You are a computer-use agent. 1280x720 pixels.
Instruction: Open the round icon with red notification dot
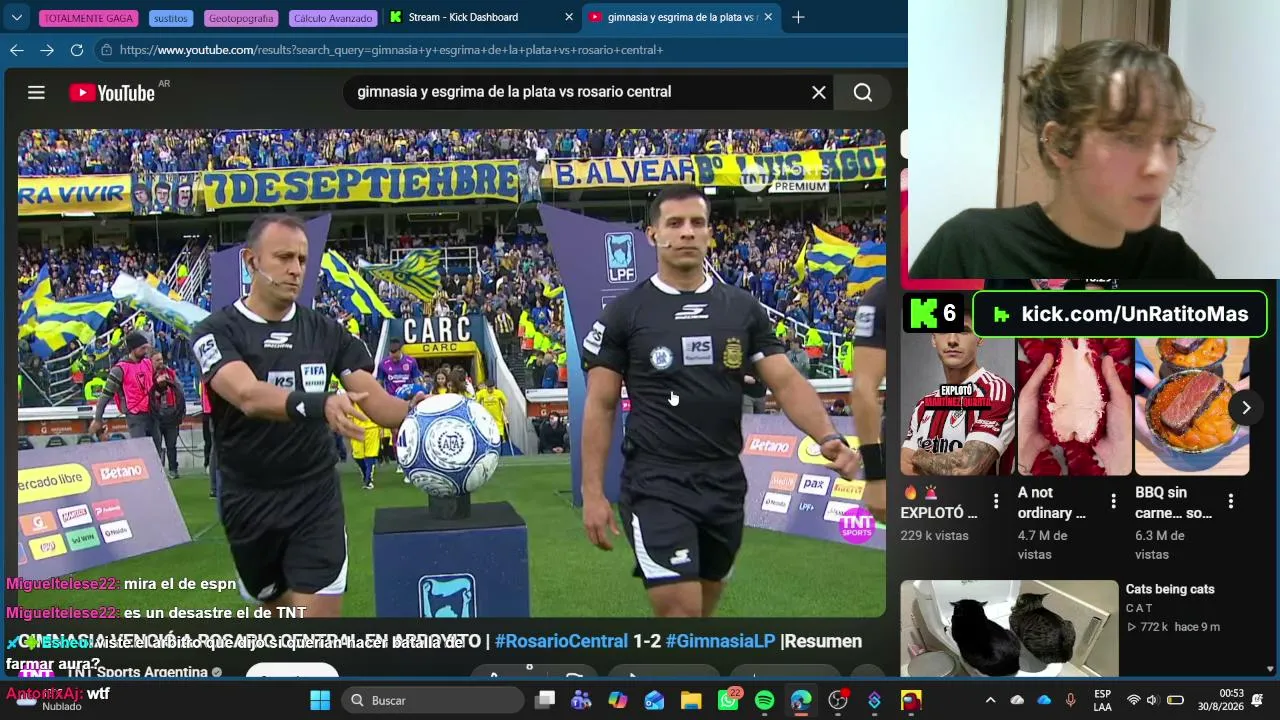(x=838, y=700)
